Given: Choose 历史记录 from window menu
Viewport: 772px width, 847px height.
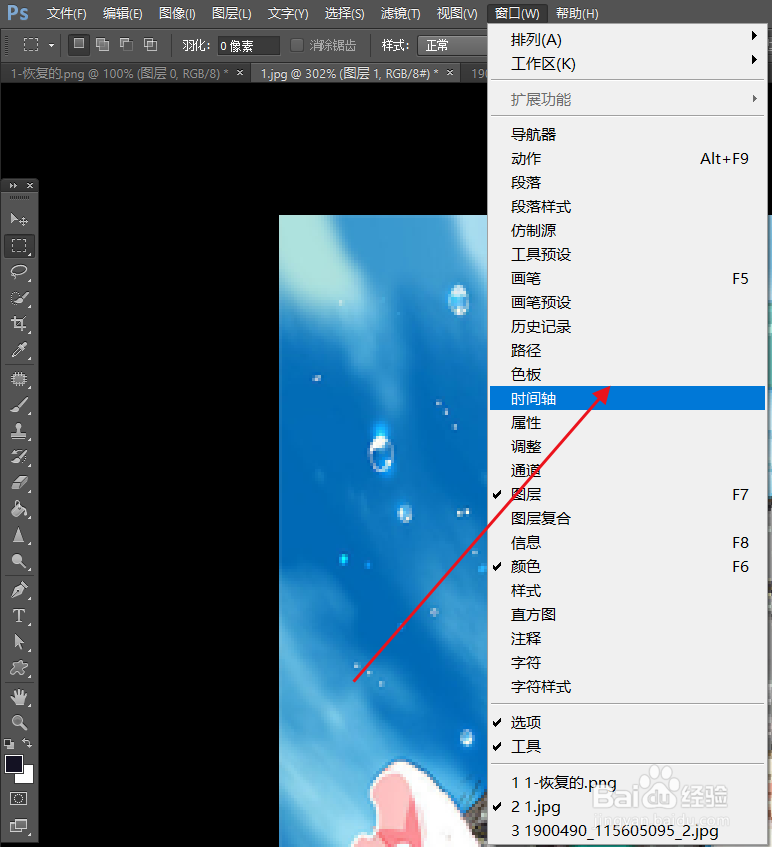Looking at the screenshot, I should pyautogui.click(x=627, y=326).
